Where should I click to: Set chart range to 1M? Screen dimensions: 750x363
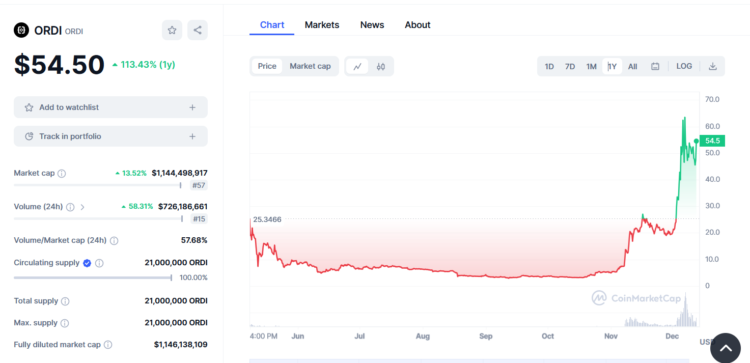point(591,66)
